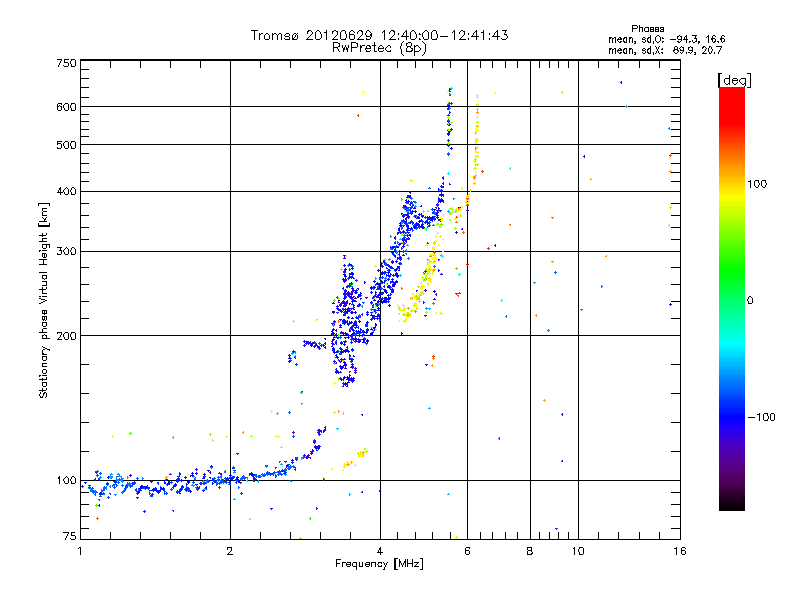Click the y-axis tick label '300'
800x600 pixels.
(x=66, y=251)
